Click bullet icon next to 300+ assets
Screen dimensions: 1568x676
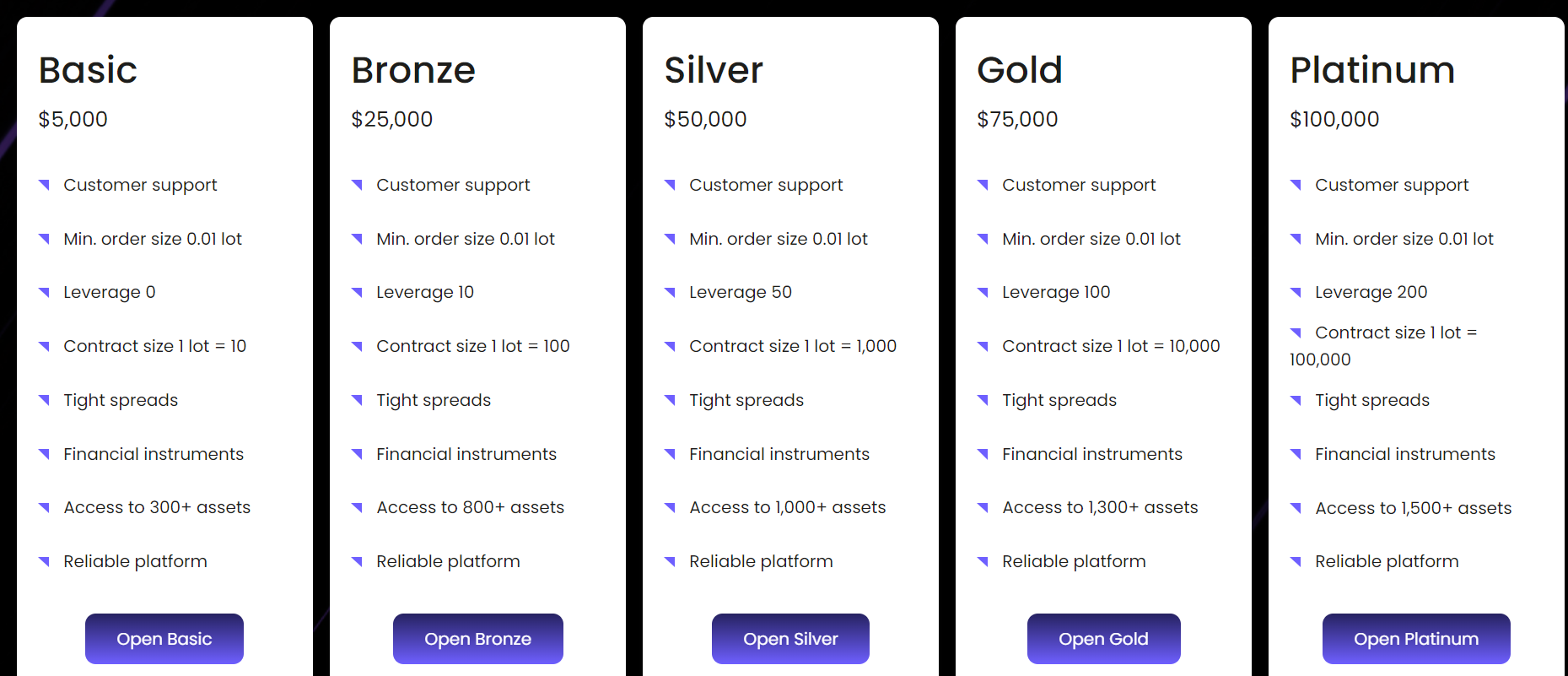click(44, 507)
